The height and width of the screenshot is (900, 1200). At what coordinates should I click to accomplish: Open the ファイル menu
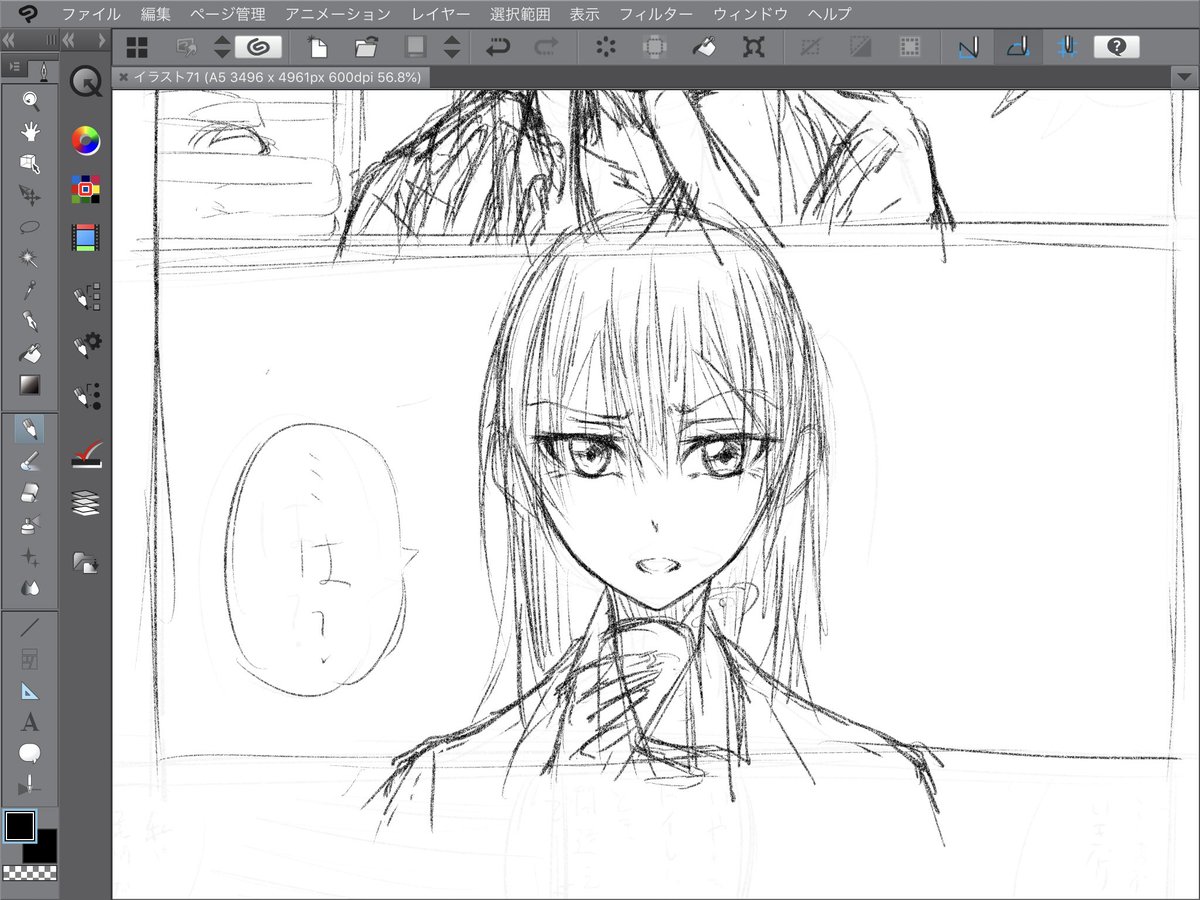[91, 14]
